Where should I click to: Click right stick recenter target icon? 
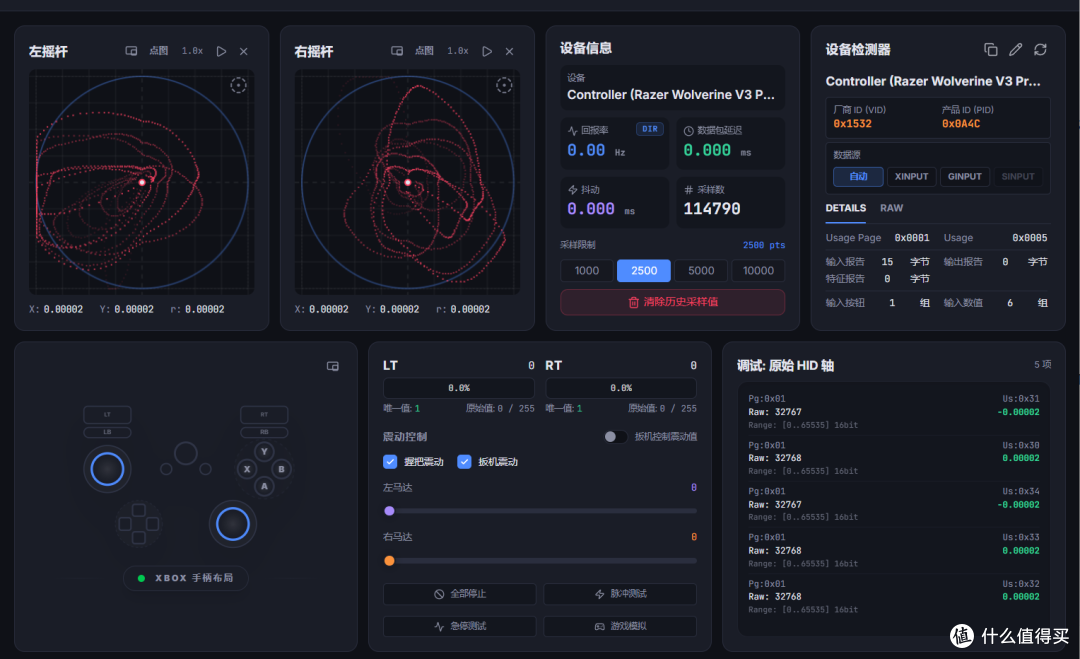tap(504, 85)
